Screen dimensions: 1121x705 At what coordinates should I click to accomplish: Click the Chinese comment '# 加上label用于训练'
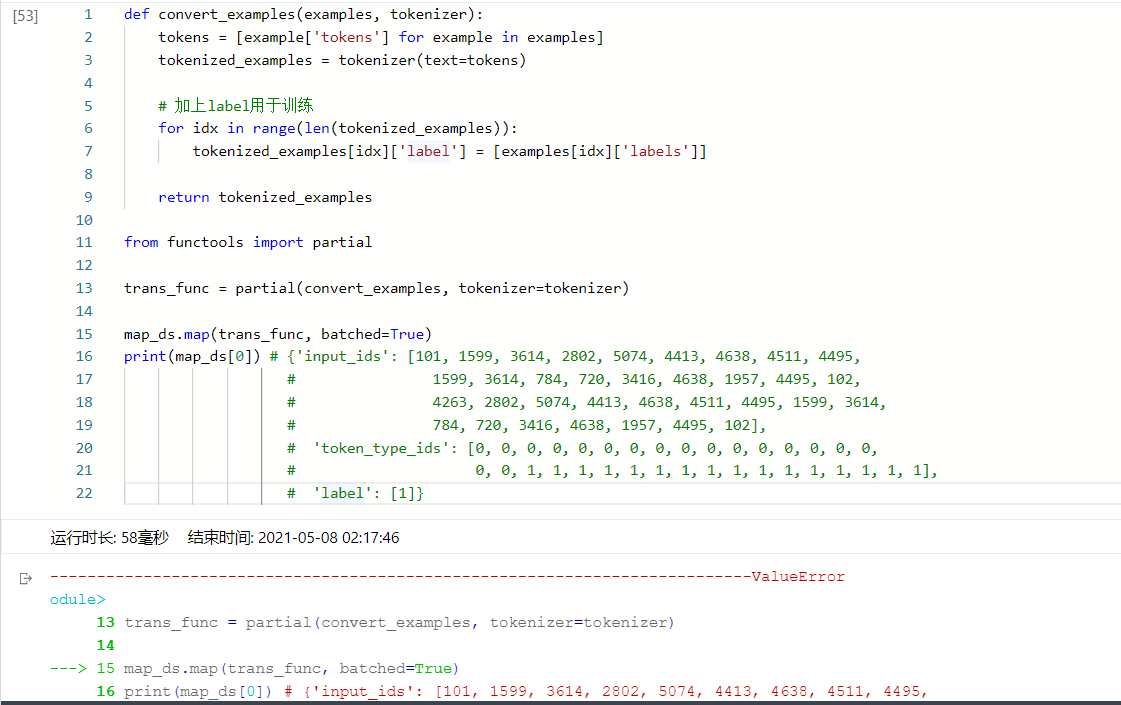point(236,106)
